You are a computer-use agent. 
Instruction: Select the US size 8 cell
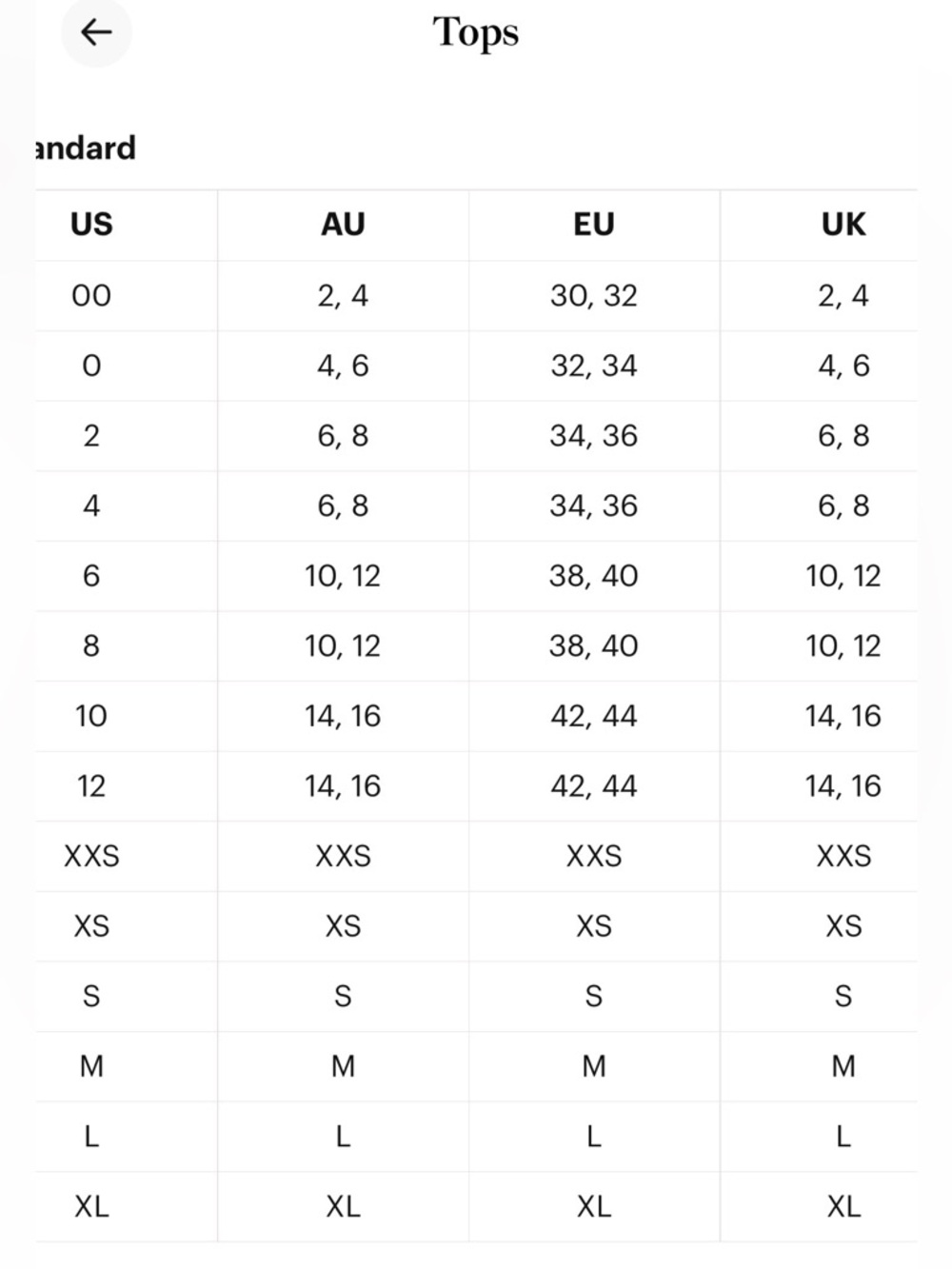tap(91, 646)
